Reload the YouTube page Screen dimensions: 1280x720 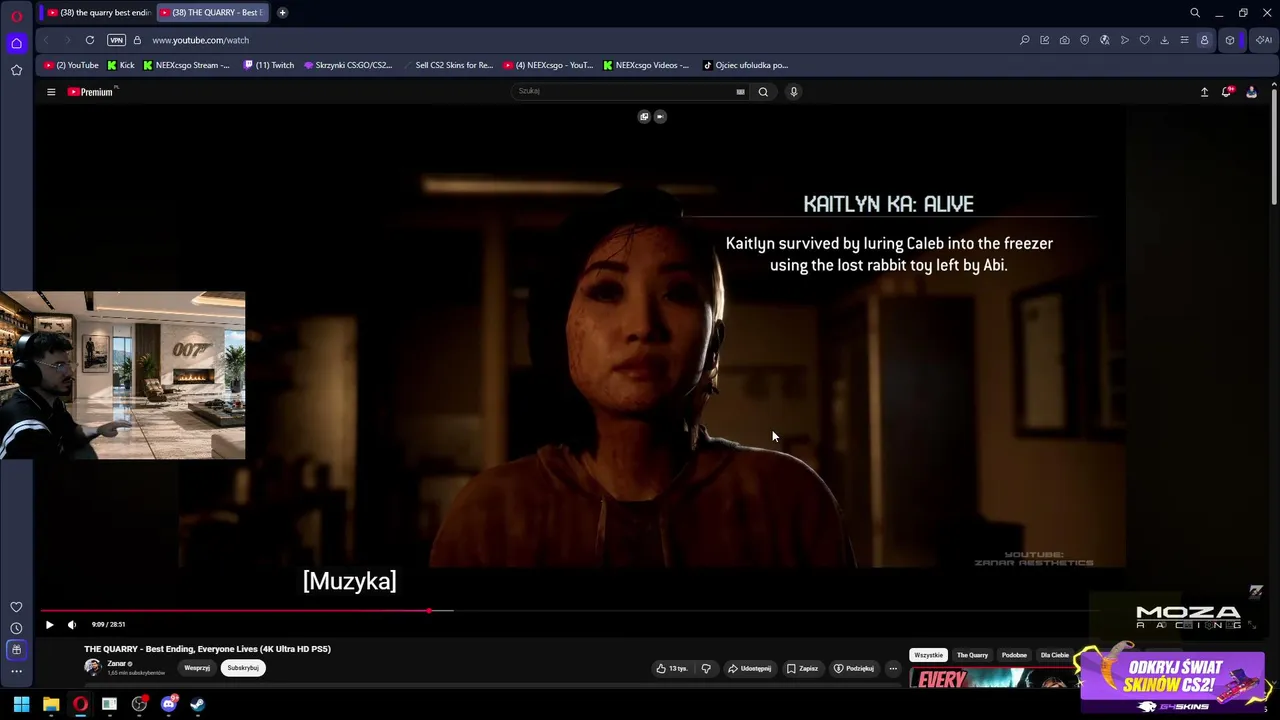(90, 40)
